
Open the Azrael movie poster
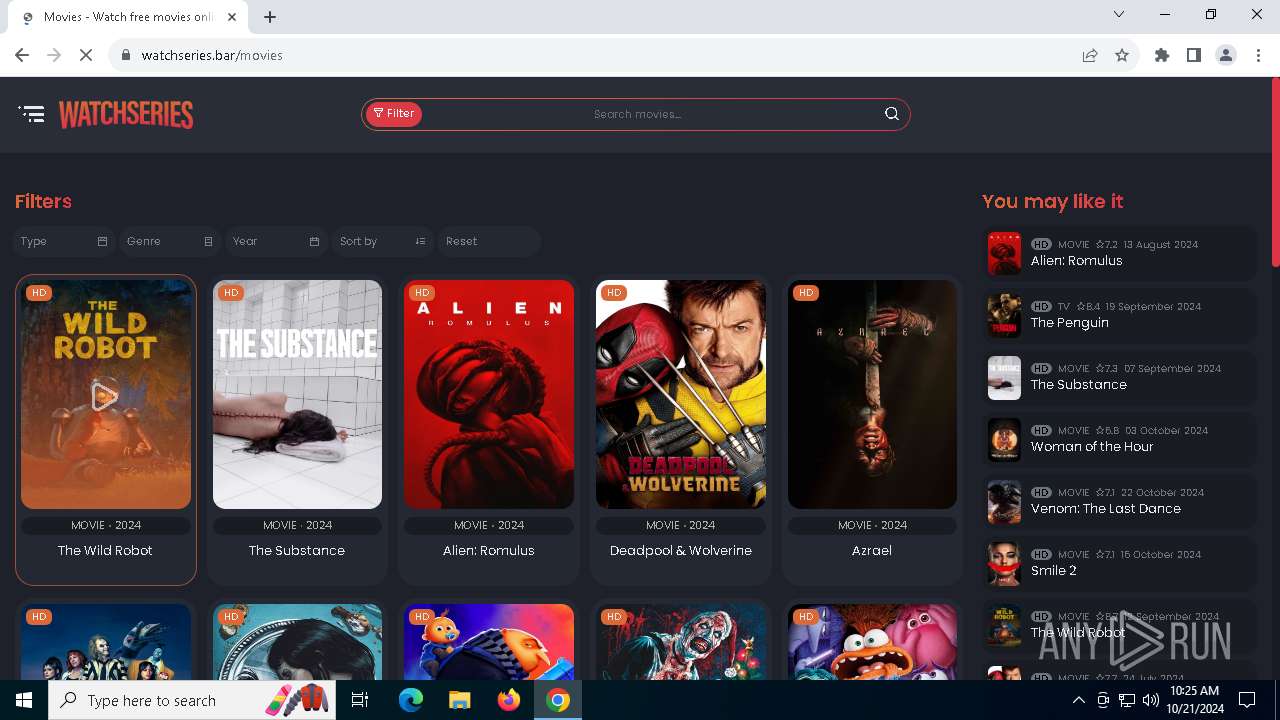tap(872, 394)
